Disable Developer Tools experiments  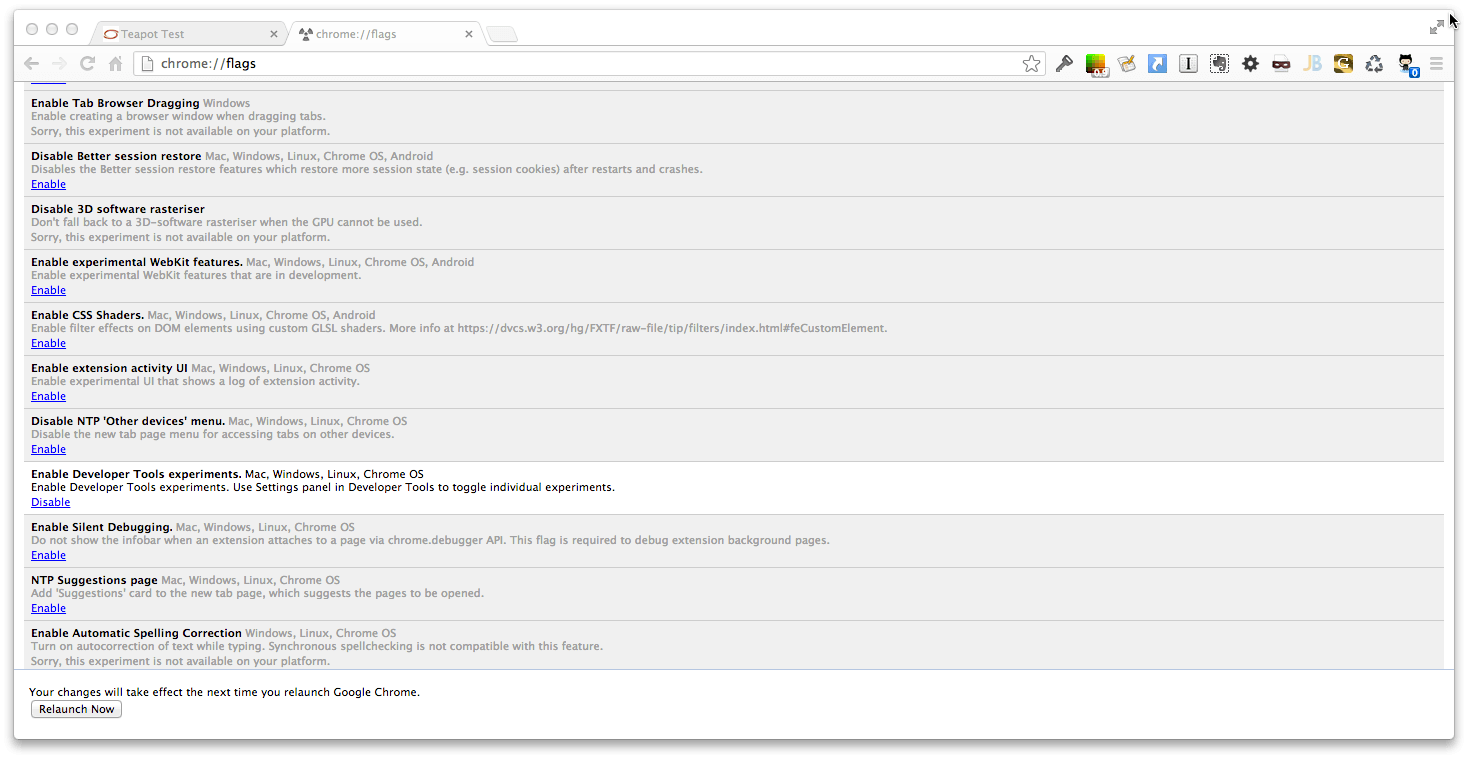click(50, 502)
